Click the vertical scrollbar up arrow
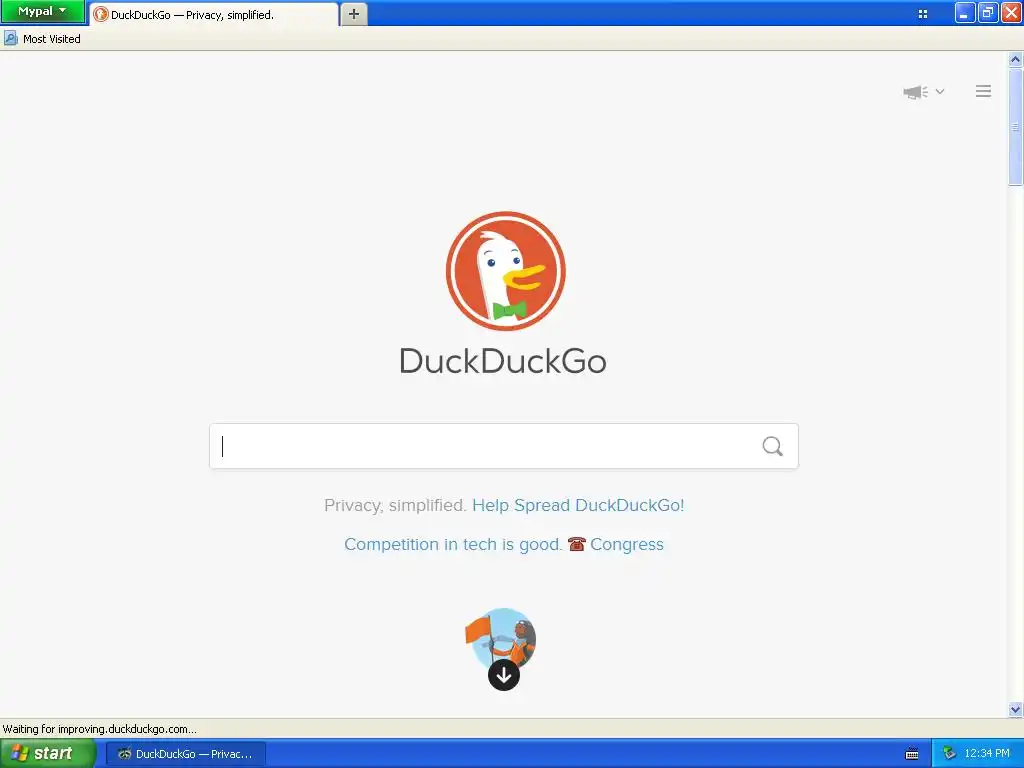Viewport: 1024px width, 768px height. pos(1015,59)
